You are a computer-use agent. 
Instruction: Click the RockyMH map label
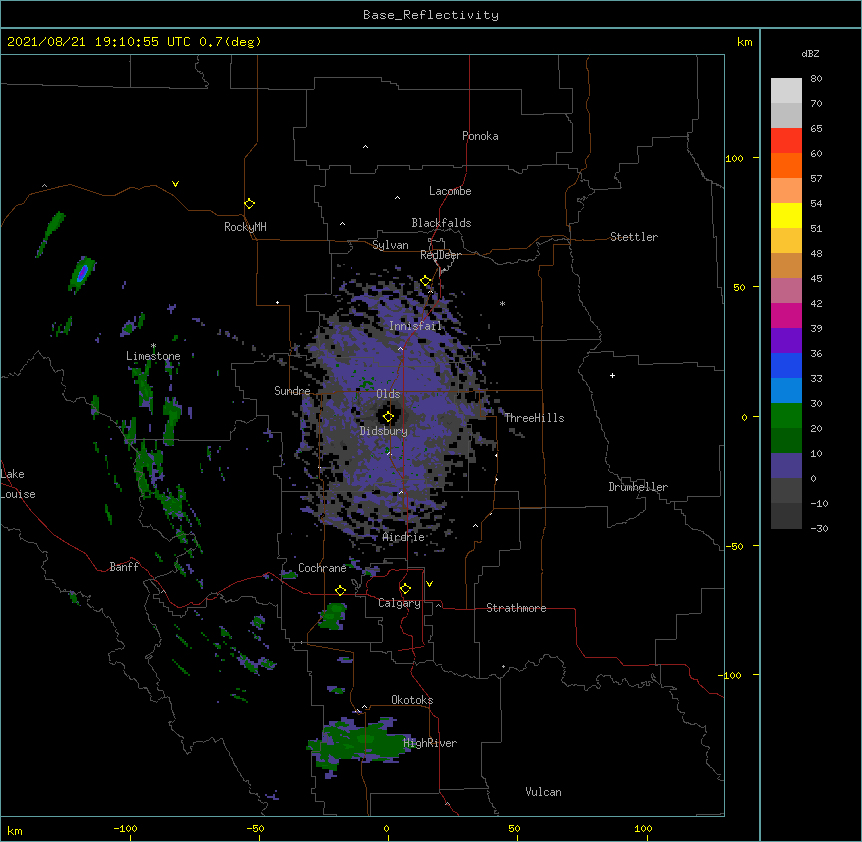point(245,227)
